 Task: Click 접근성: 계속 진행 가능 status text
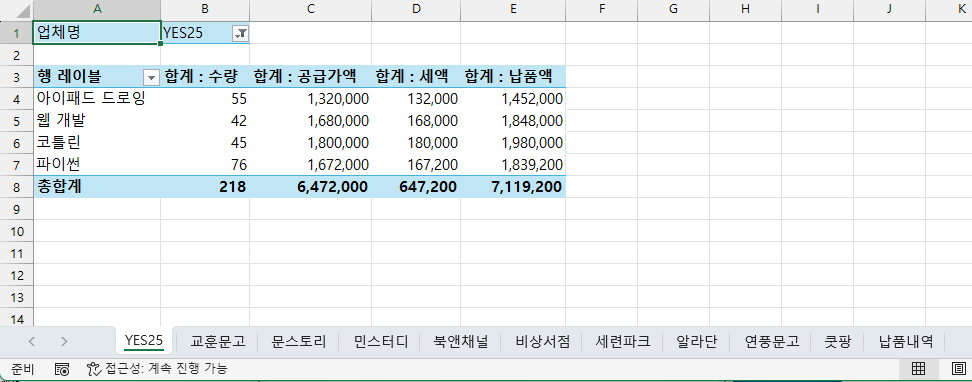[166, 370]
